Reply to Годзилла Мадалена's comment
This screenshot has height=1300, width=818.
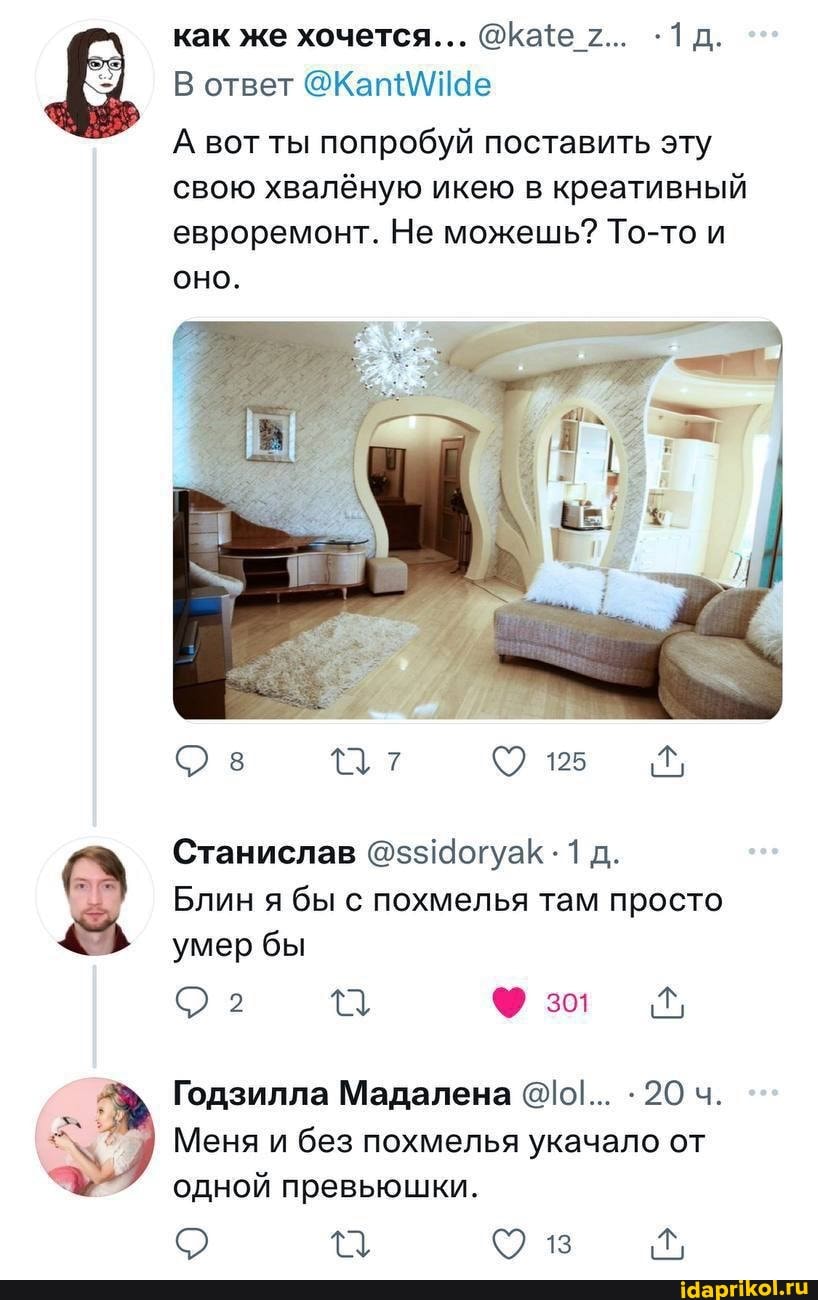(x=189, y=1244)
